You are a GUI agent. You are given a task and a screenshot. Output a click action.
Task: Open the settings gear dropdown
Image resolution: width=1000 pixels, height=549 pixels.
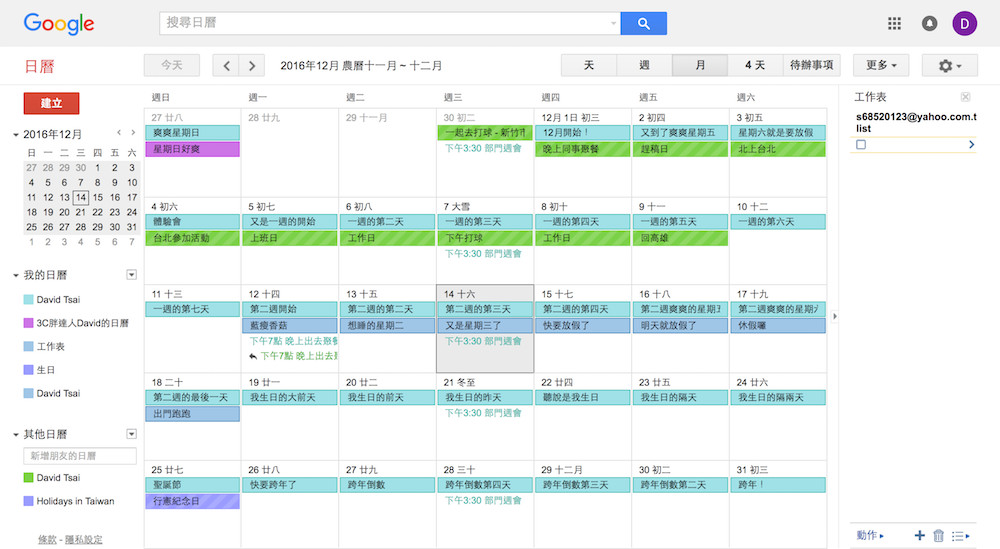tap(949, 65)
